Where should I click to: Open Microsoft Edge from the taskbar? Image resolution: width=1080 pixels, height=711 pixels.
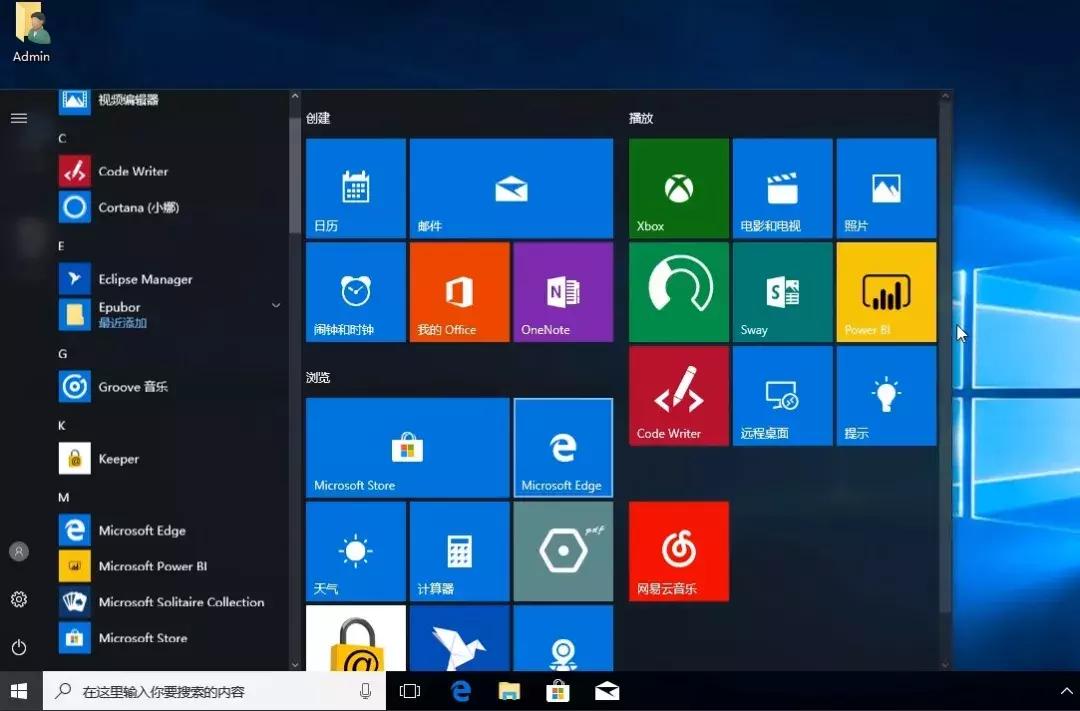tap(460, 690)
